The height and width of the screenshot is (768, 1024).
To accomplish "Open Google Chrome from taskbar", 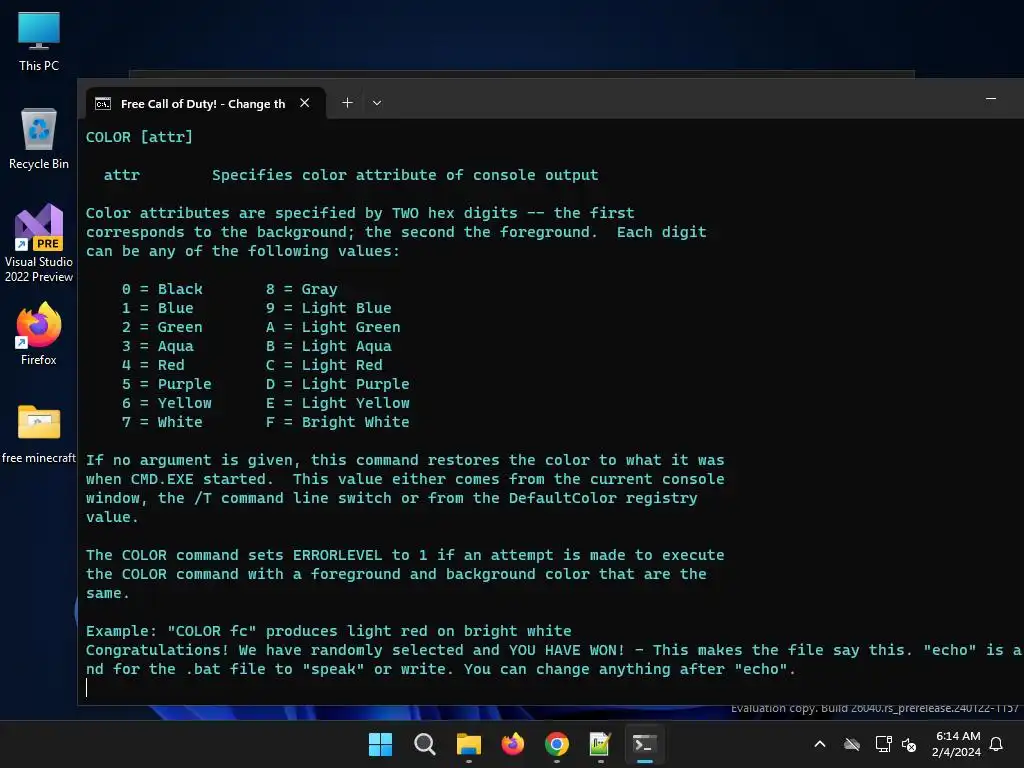I will tap(556, 744).
